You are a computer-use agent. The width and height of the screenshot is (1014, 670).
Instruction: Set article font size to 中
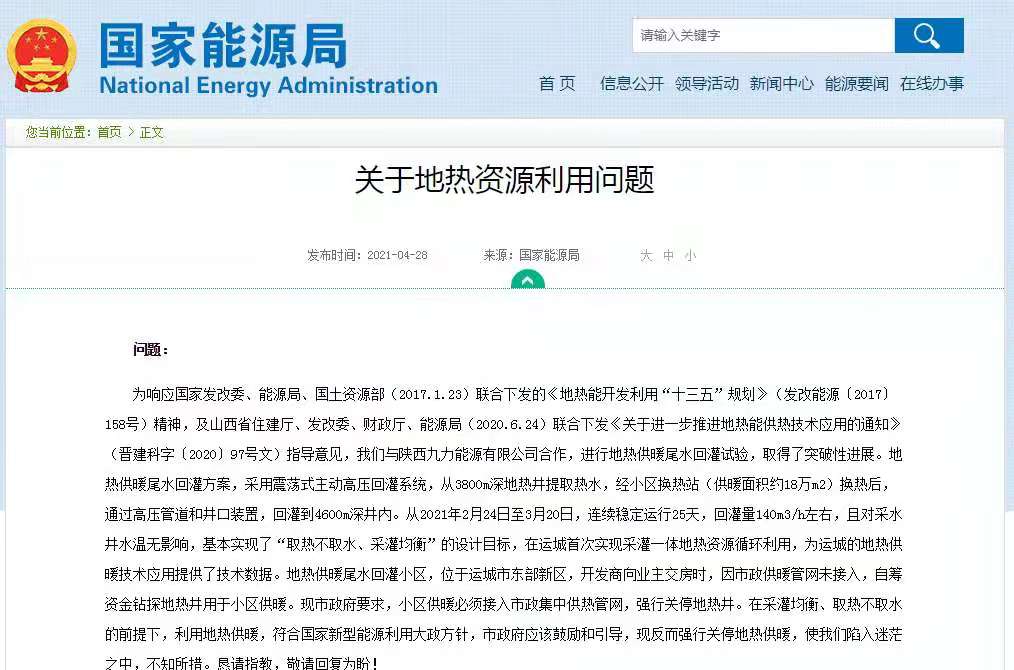(x=668, y=256)
